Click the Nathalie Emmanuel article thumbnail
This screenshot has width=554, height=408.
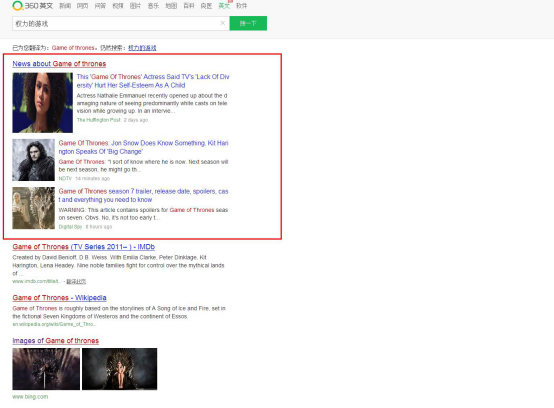[x=42, y=103]
